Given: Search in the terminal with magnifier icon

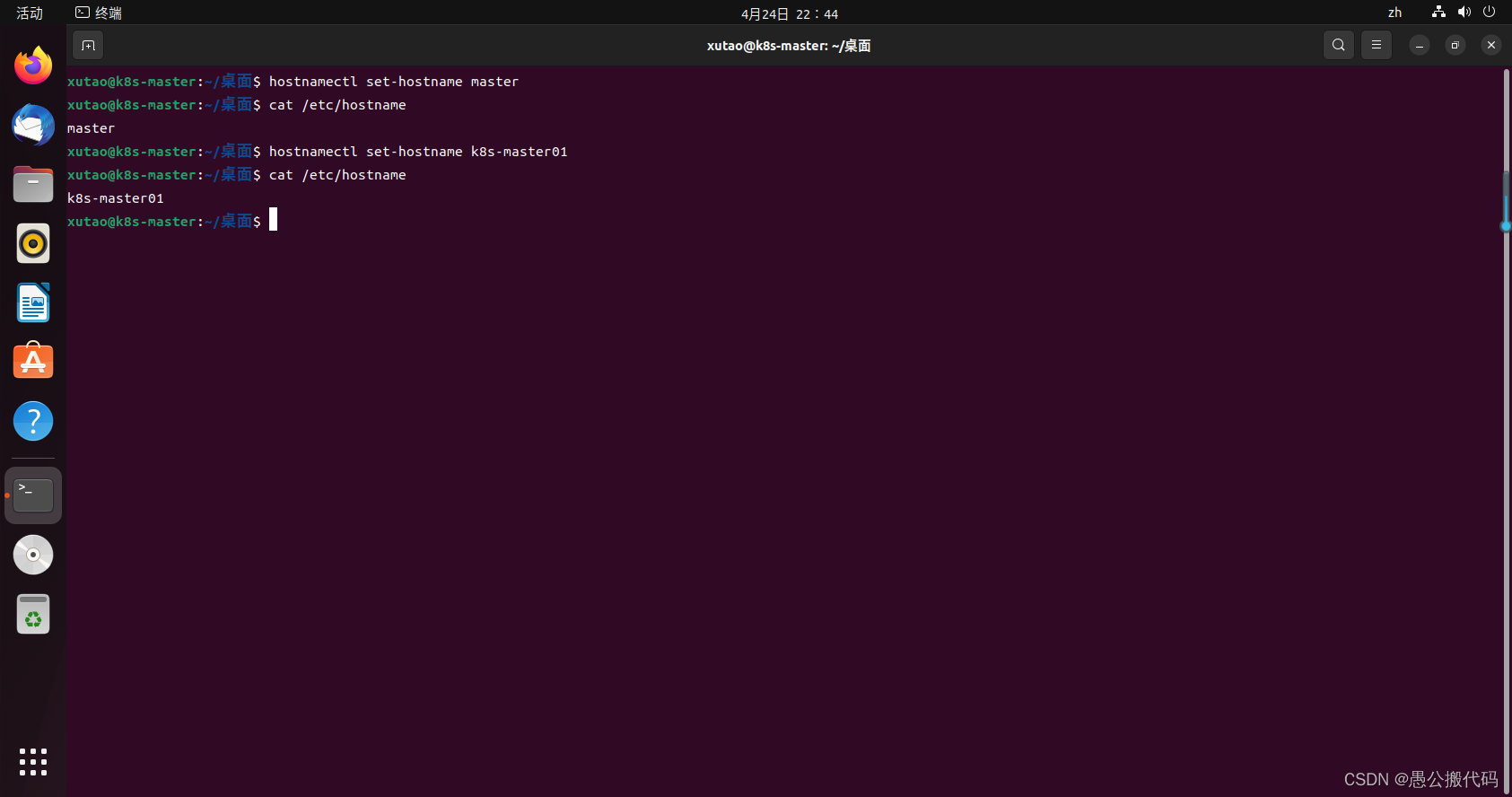Looking at the screenshot, I should click(1339, 45).
